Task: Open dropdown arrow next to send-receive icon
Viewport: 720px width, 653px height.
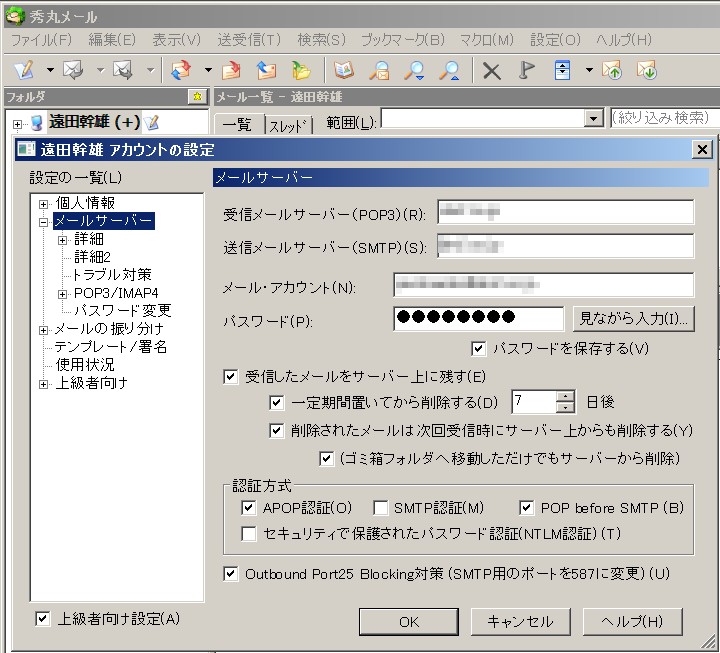Action: (x=208, y=70)
